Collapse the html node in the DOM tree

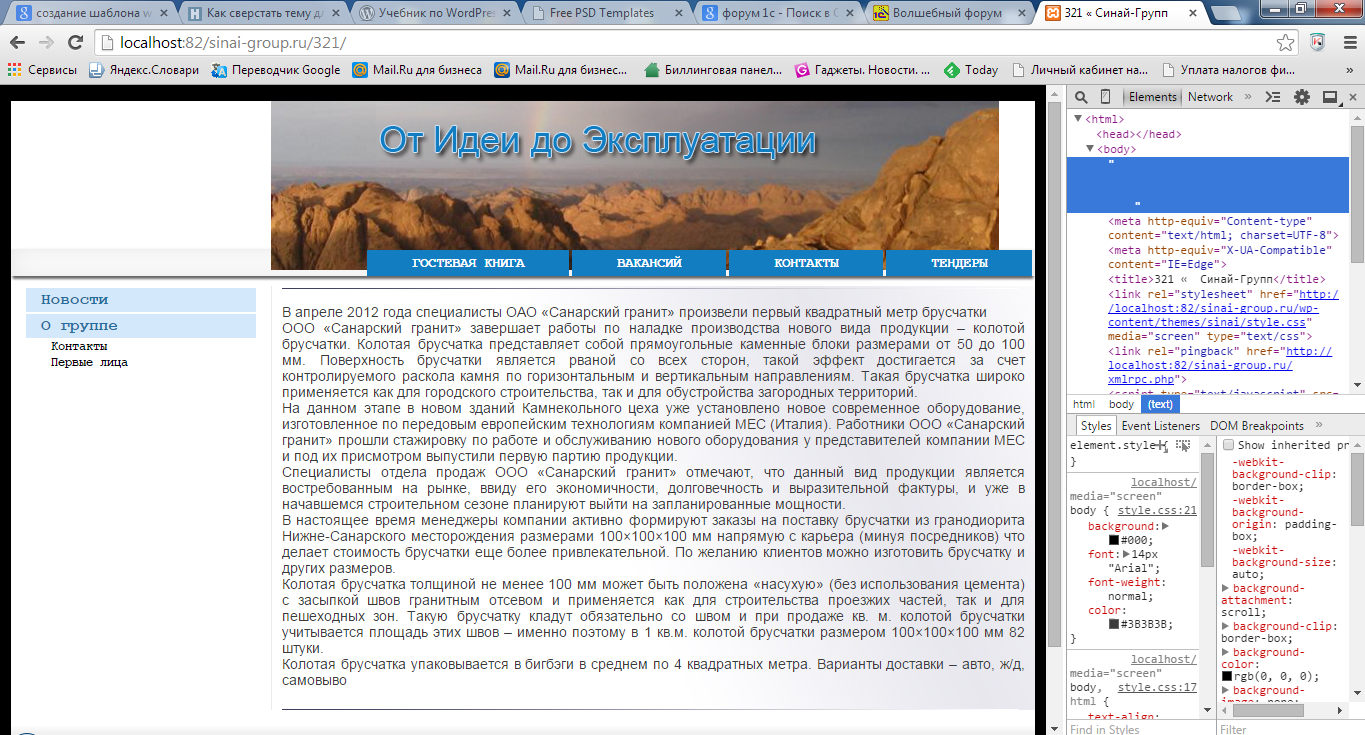(x=1078, y=119)
